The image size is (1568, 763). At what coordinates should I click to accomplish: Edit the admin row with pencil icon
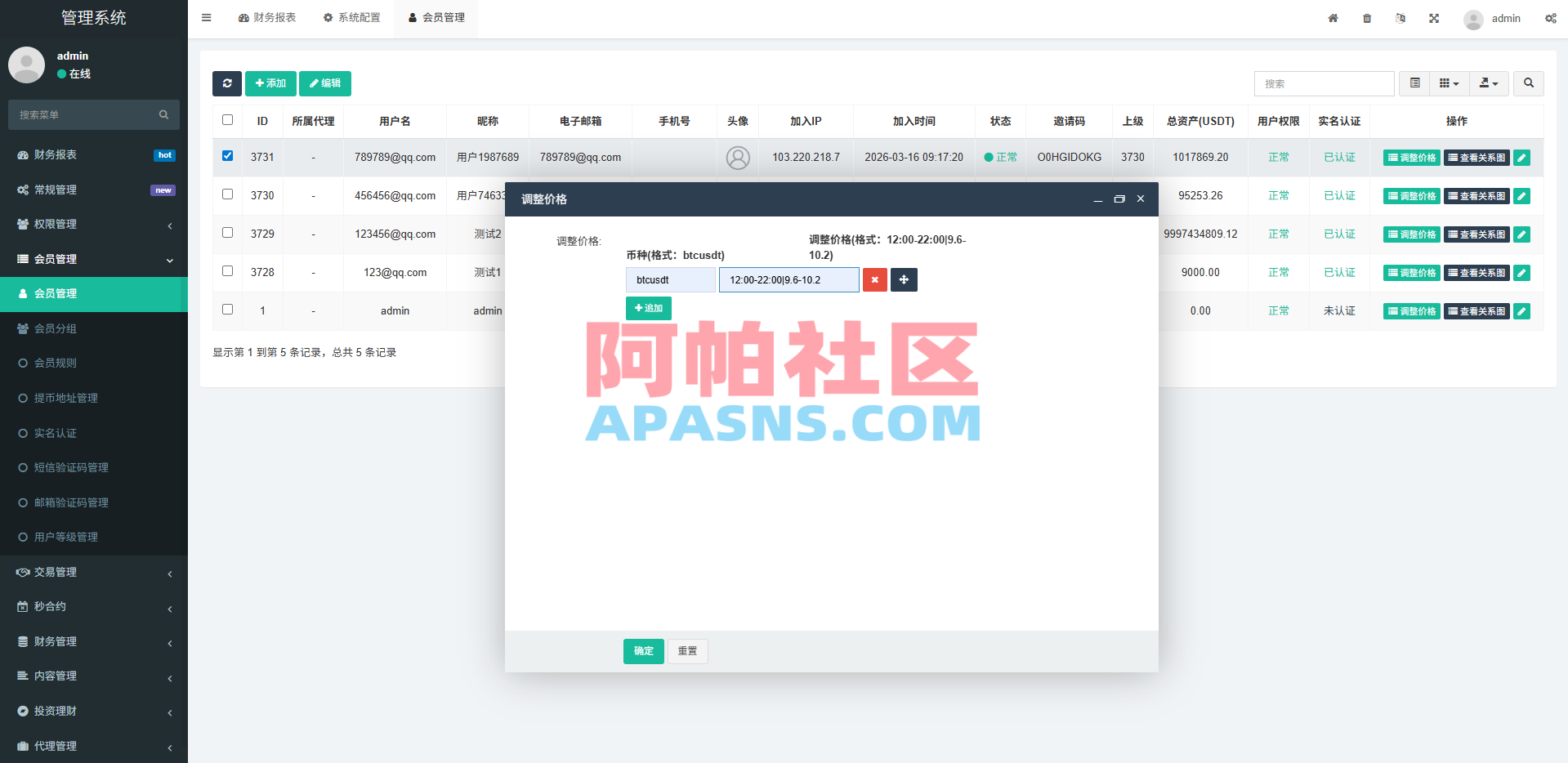tap(1521, 311)
